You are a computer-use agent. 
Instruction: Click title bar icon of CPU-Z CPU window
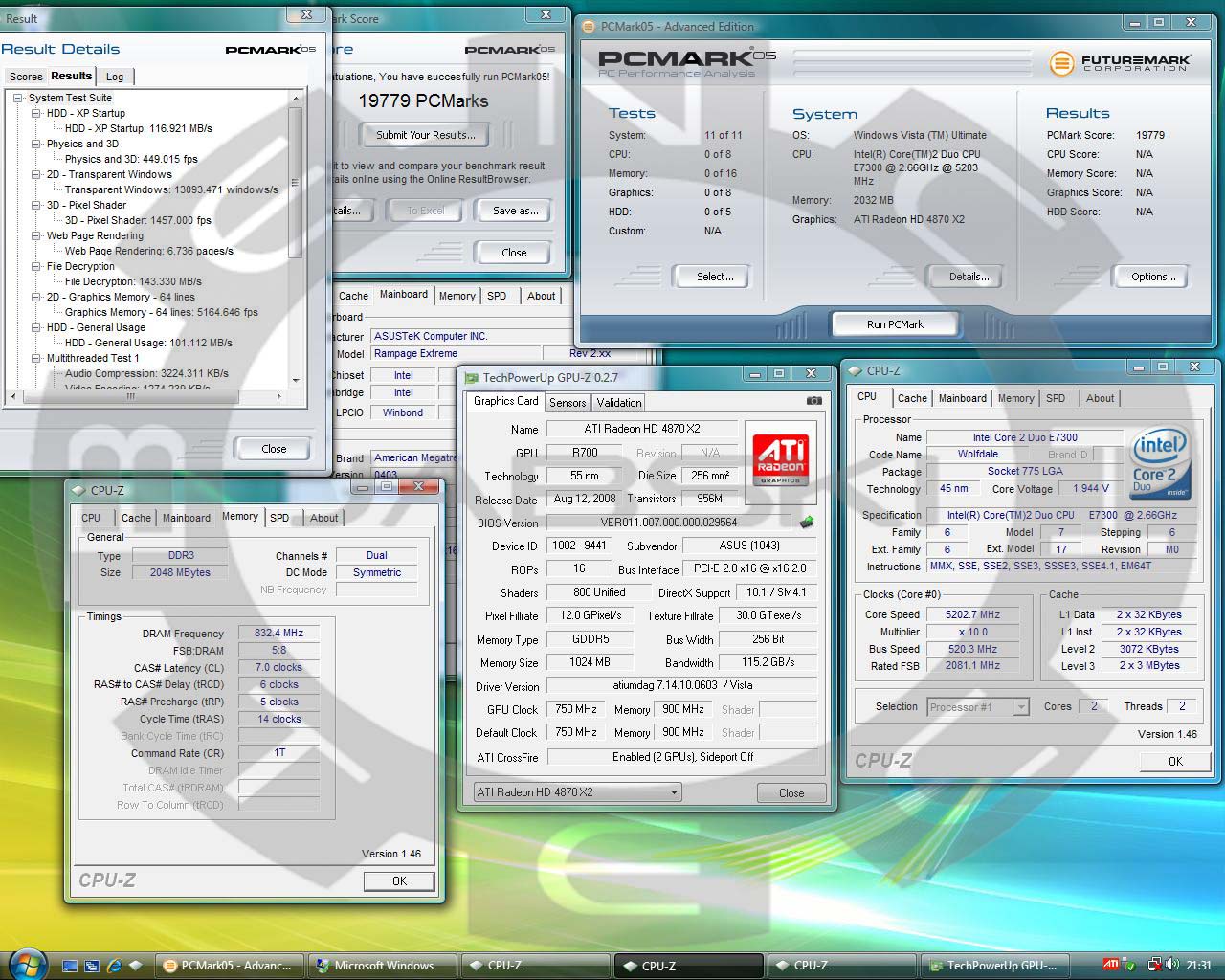855,370
